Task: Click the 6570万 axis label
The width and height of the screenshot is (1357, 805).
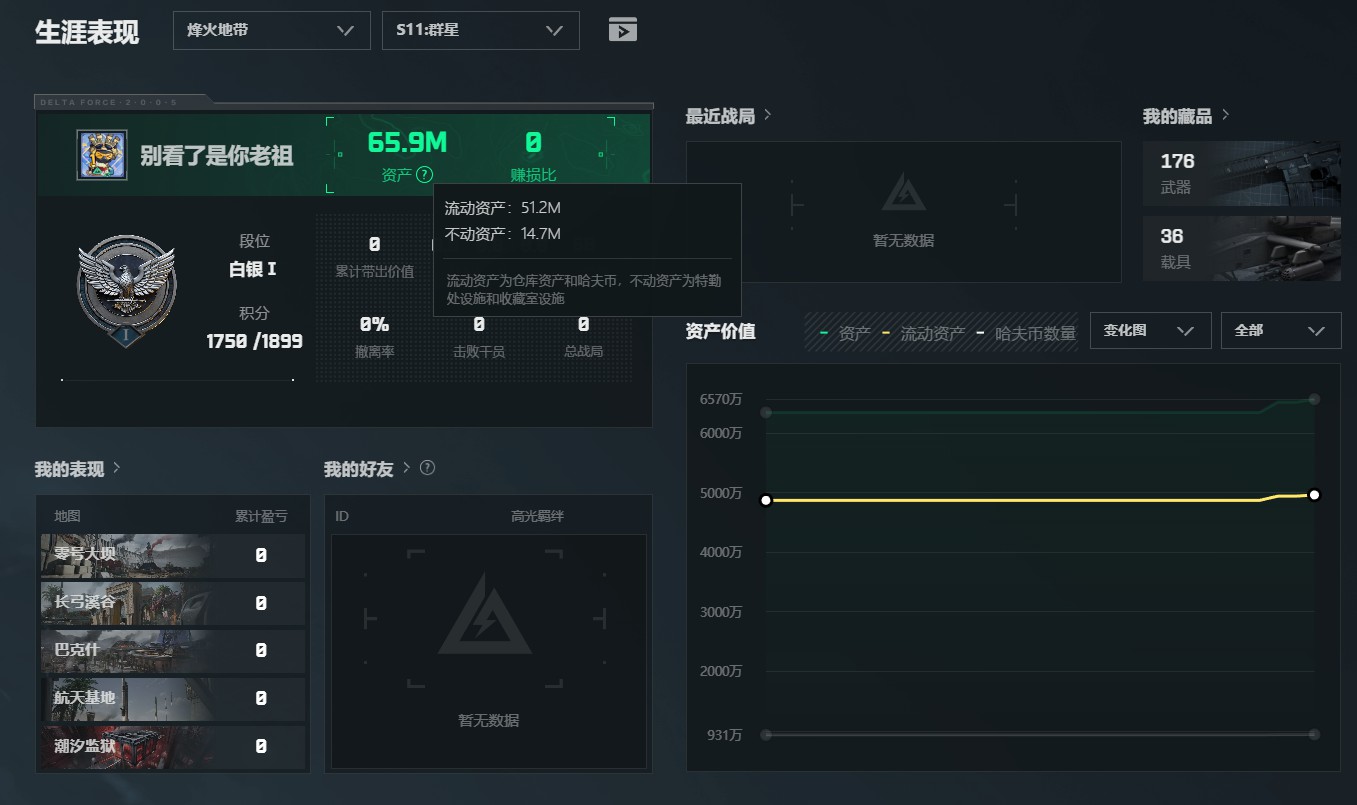Action: 721,399
